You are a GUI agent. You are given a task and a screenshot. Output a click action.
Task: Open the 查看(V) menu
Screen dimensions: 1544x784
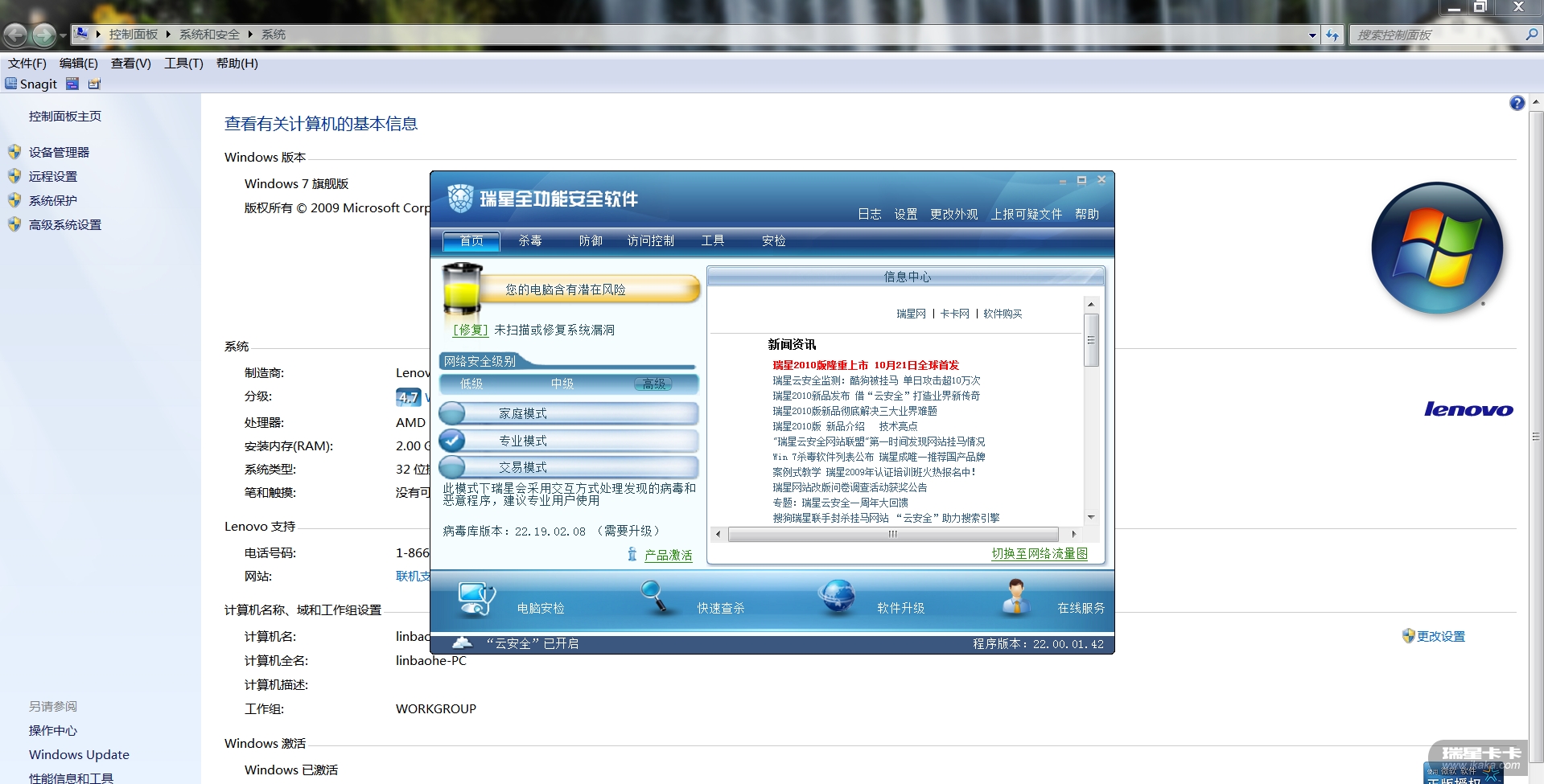(131, 63)
